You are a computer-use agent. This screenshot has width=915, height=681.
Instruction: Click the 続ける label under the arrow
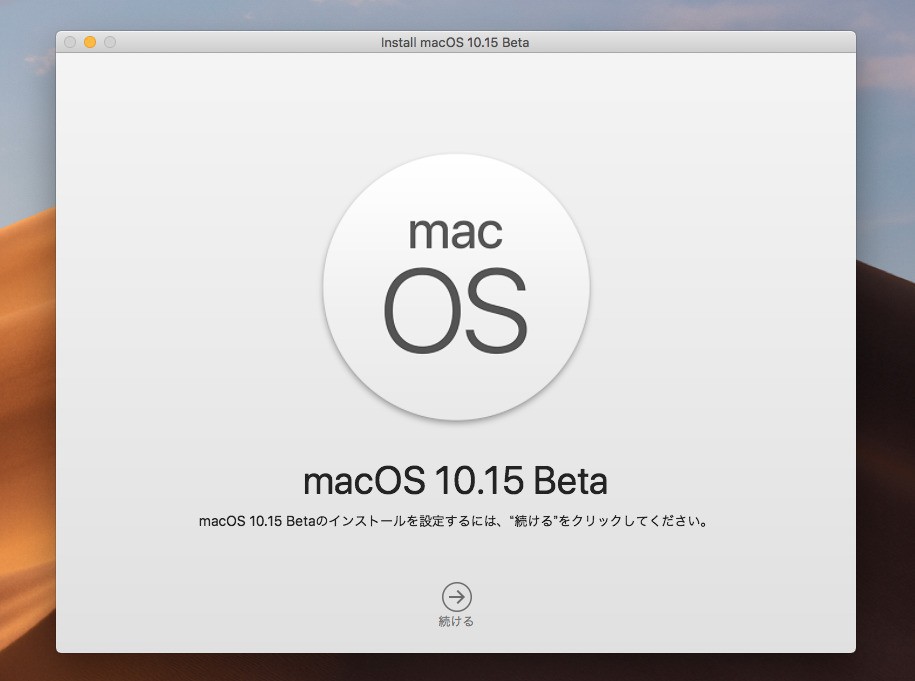[x=456, y=621]
